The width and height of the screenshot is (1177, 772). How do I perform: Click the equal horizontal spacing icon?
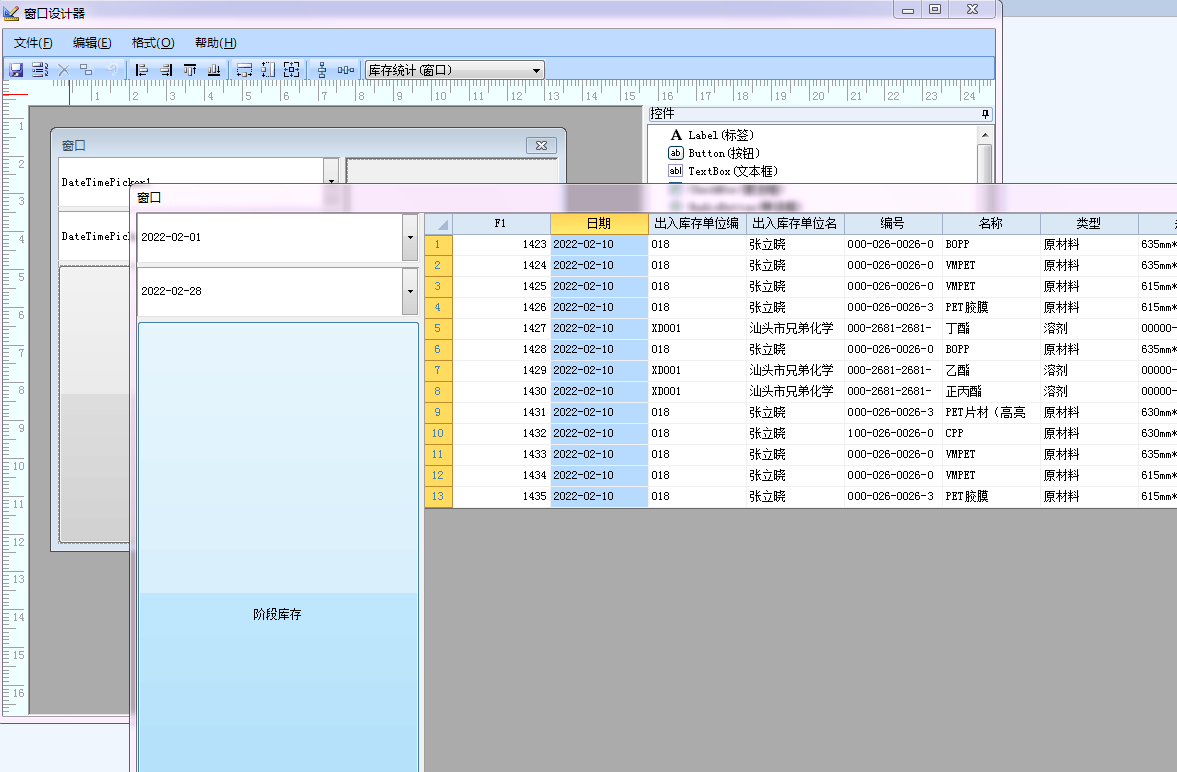coord(346,70)
